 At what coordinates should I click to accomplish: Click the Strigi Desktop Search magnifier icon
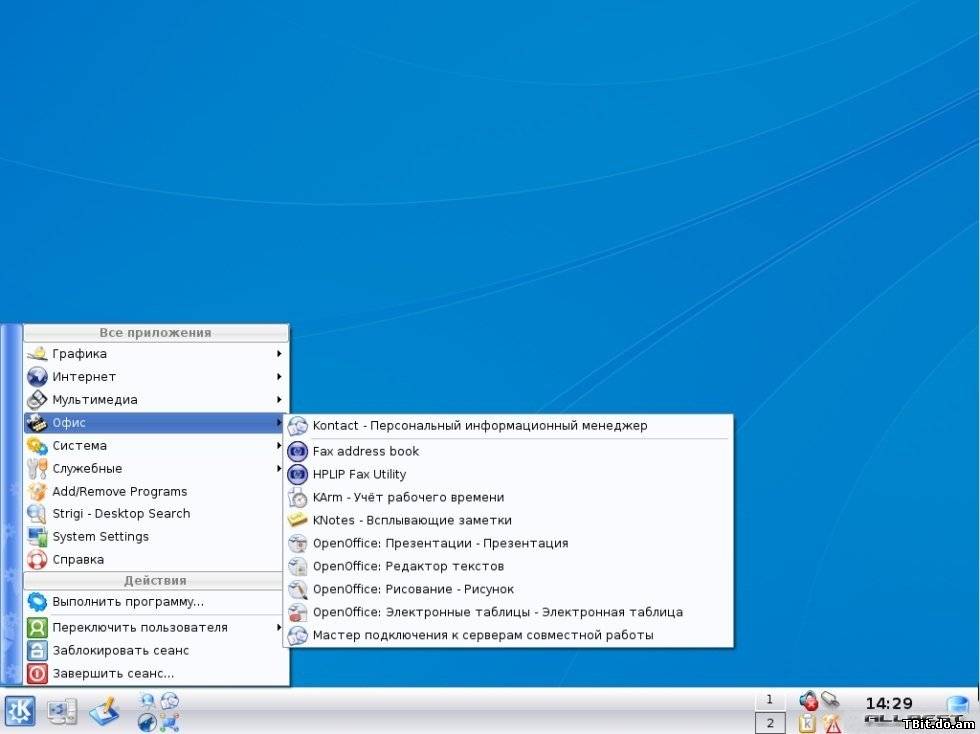(x=37, y=514)
